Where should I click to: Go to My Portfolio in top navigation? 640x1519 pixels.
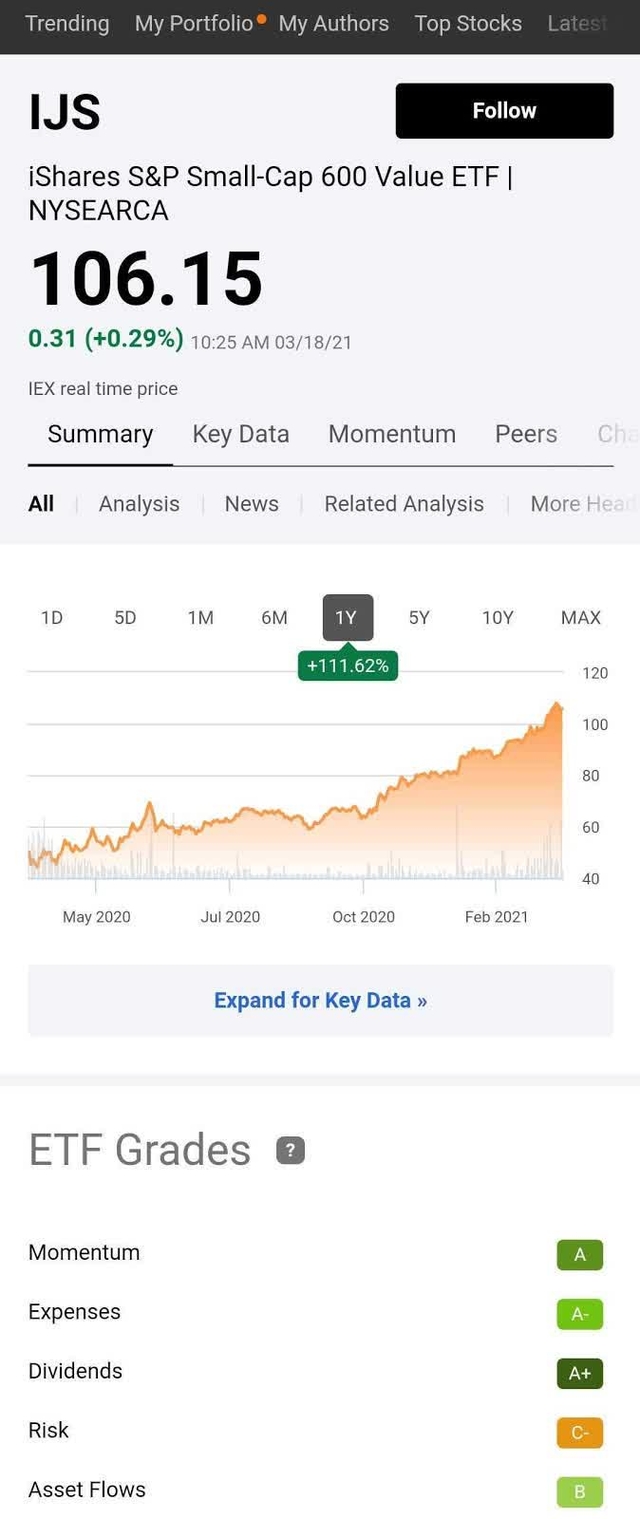click(194, 23)
